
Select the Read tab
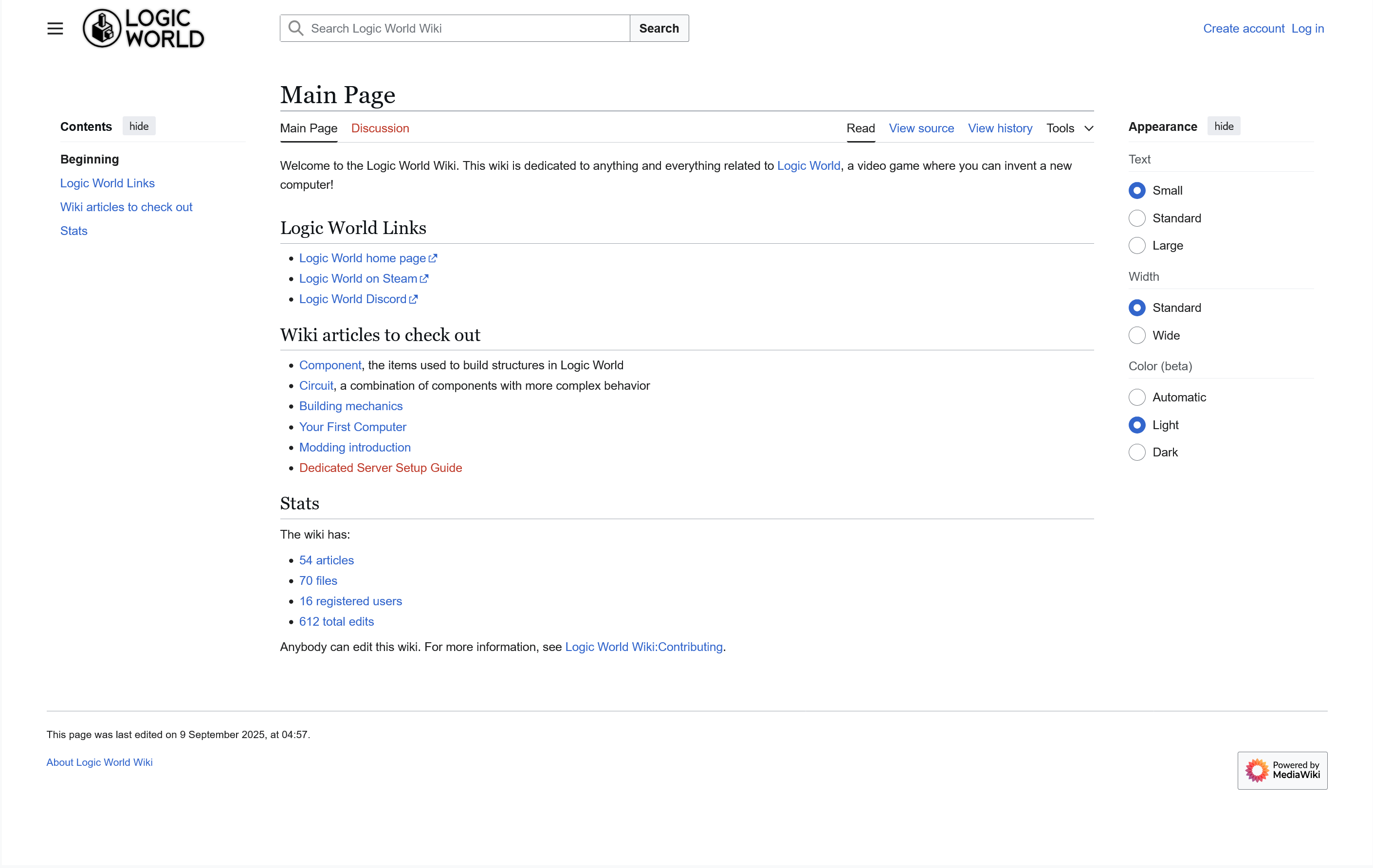[x=860, y=128]
